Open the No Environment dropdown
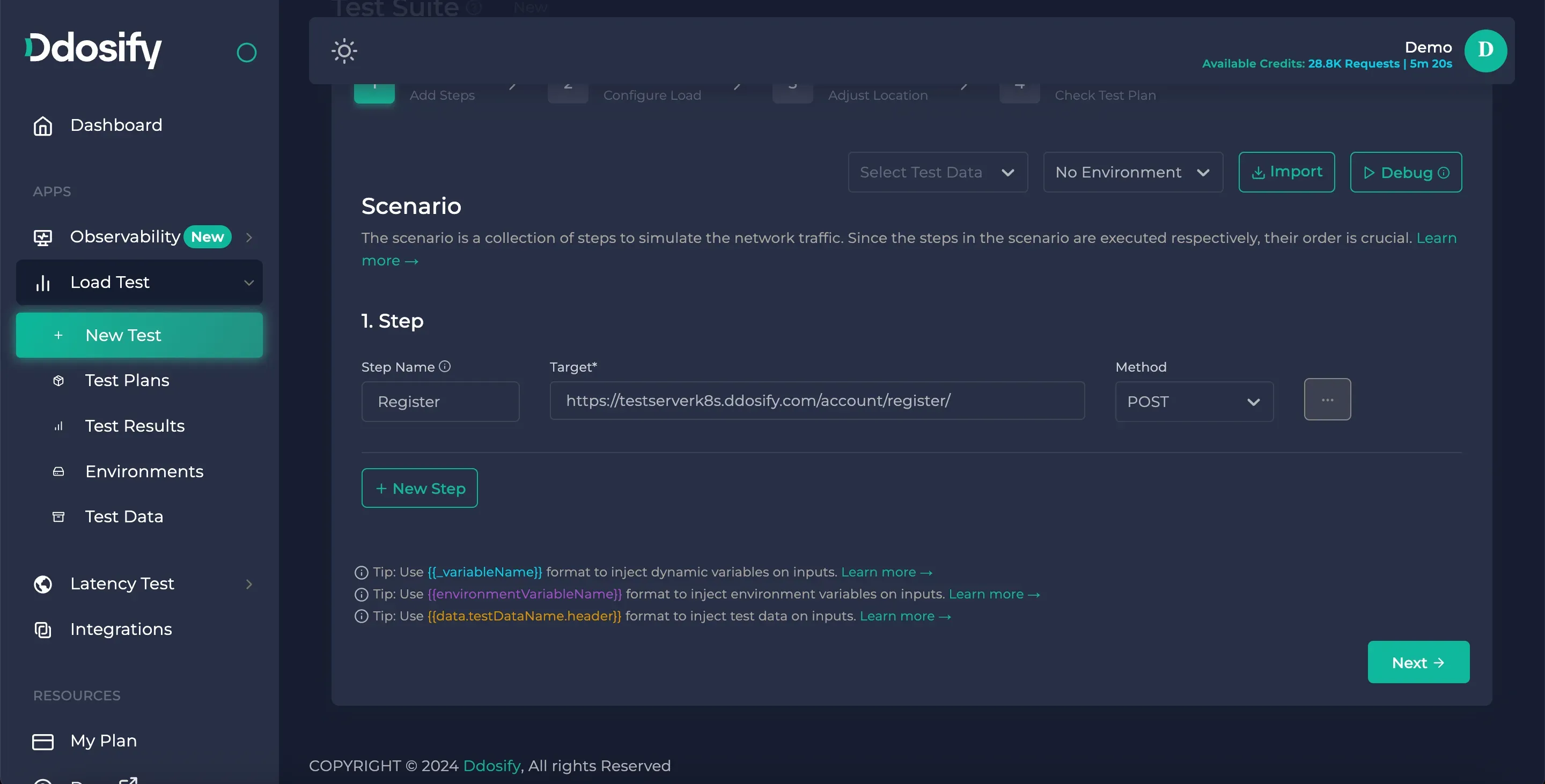 point(1132,172)
